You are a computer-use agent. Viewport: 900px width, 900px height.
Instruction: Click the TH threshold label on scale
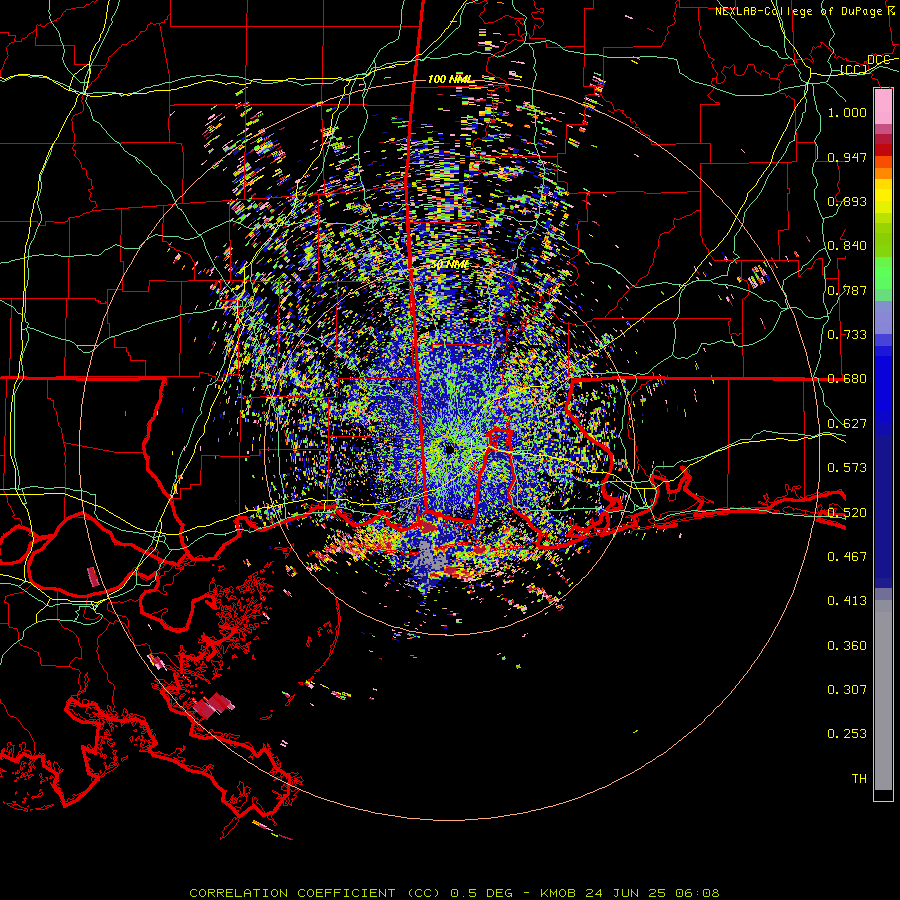pos(859,779)
